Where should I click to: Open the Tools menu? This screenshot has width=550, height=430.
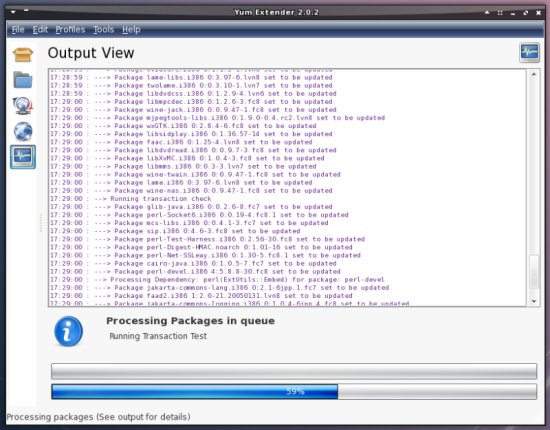(x=103, y=29)
